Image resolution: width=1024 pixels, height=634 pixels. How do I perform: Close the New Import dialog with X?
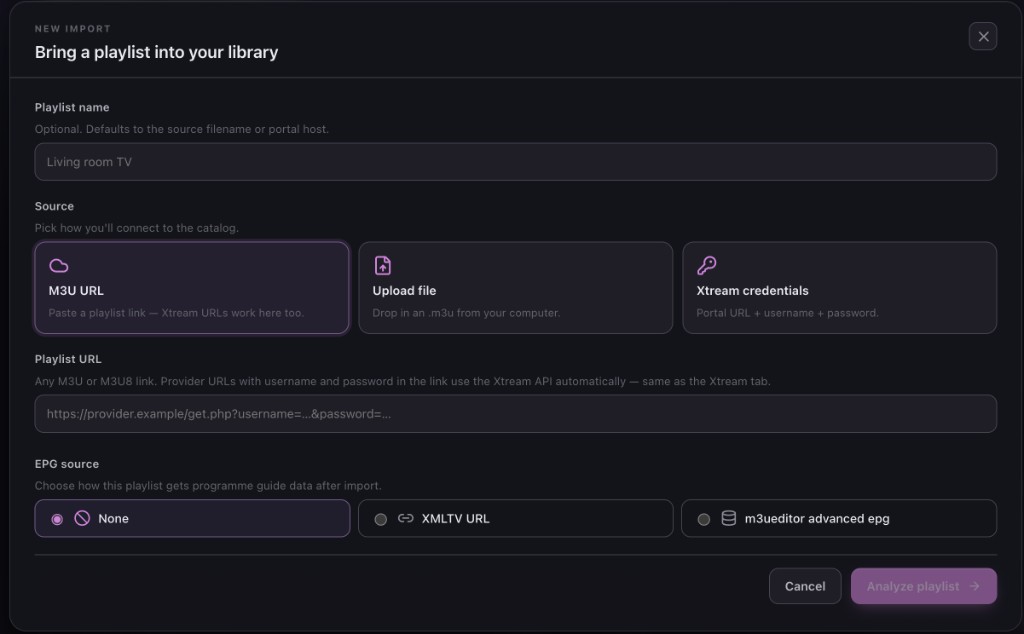[982, 37]
